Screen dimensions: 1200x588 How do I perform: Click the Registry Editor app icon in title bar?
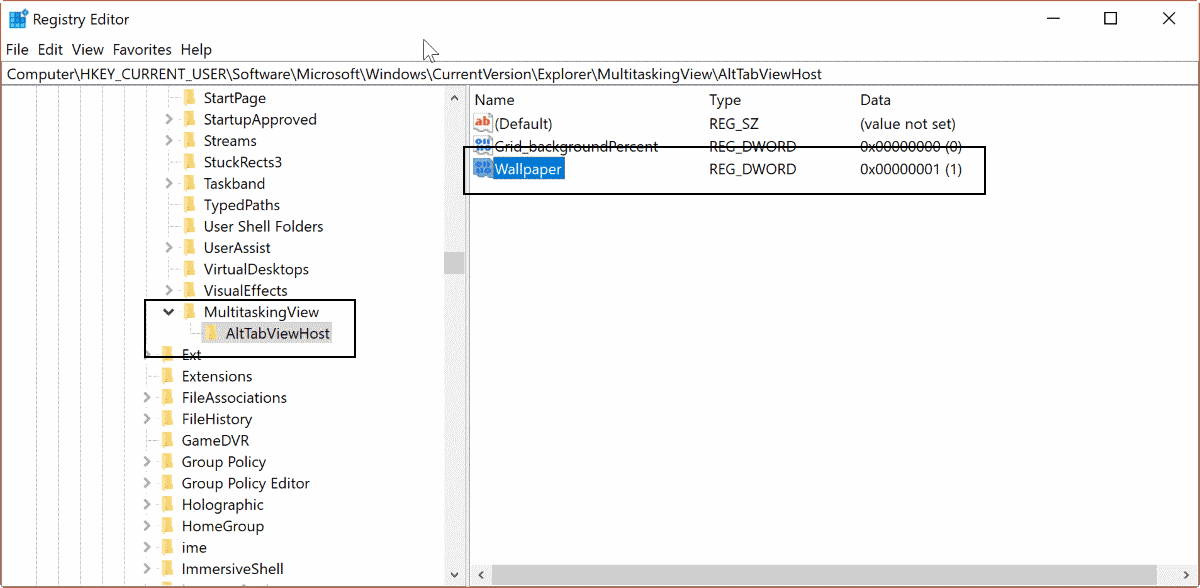tap(18, 19)
